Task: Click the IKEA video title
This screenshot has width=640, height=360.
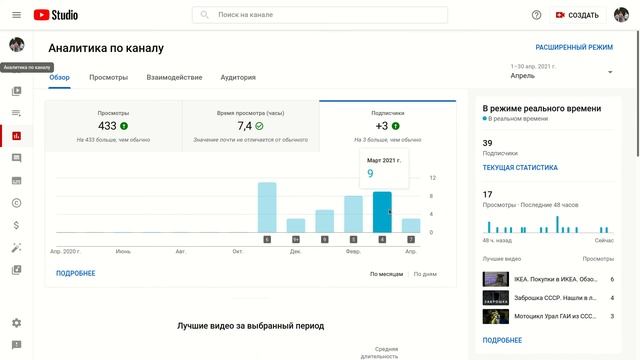Action: [556, 279]
